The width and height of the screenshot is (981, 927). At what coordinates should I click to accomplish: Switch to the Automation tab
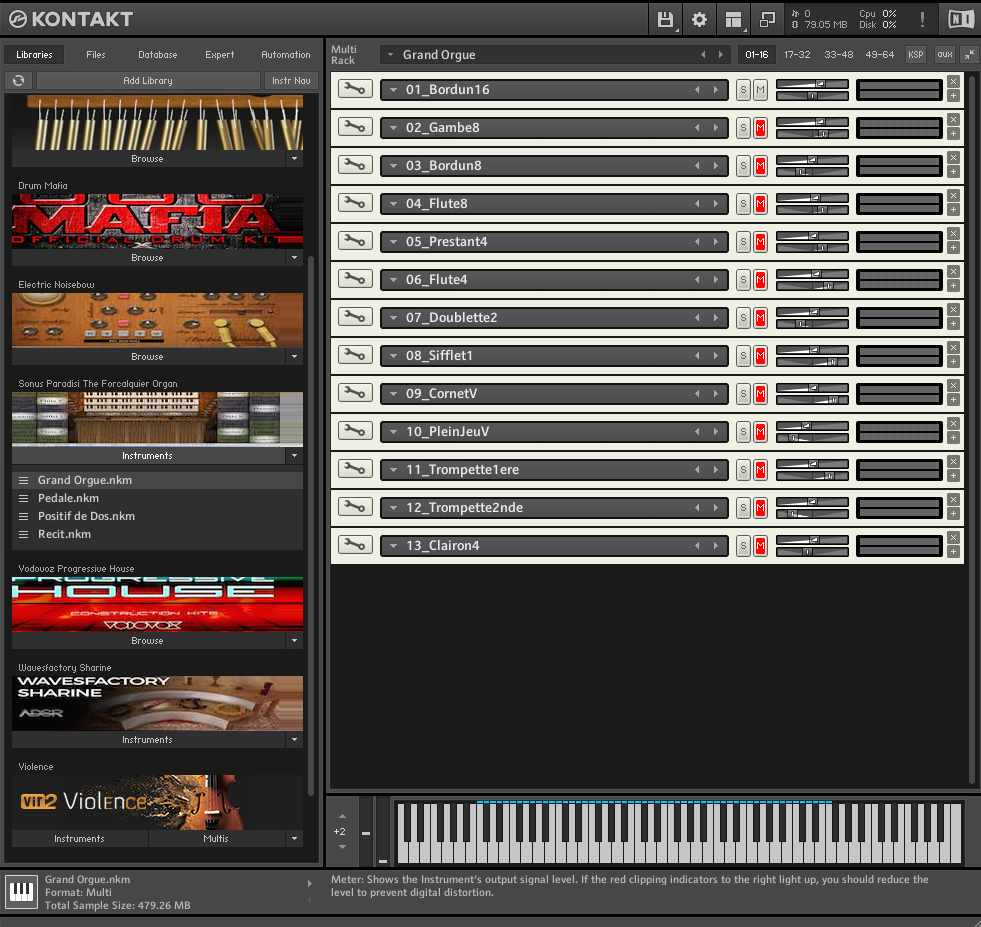285,54
